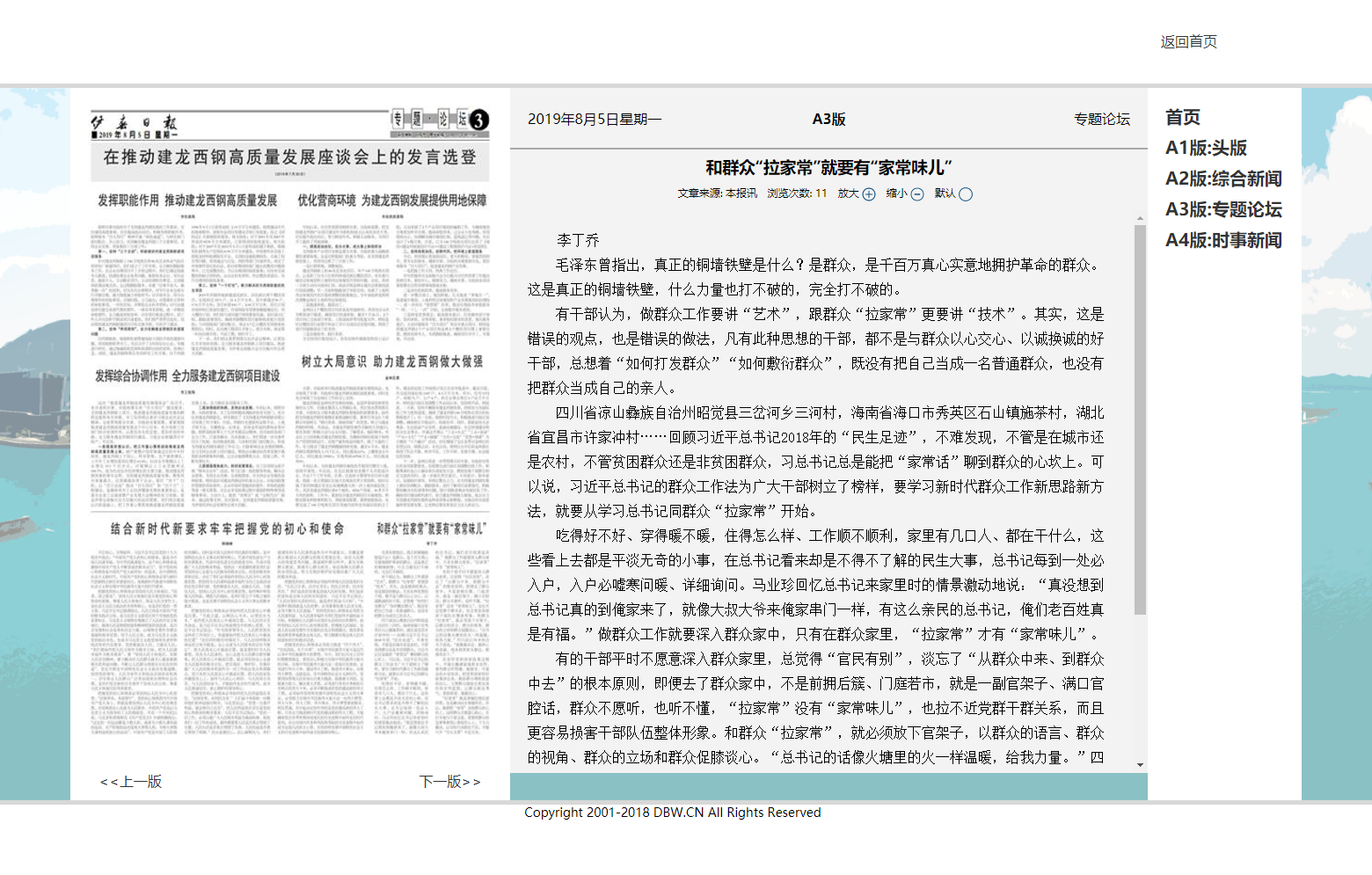Open article 树立大局意识 助力建龙西钢做大做强 on the page image
This screenshot has width=1372, height=875.
[392, 361]
